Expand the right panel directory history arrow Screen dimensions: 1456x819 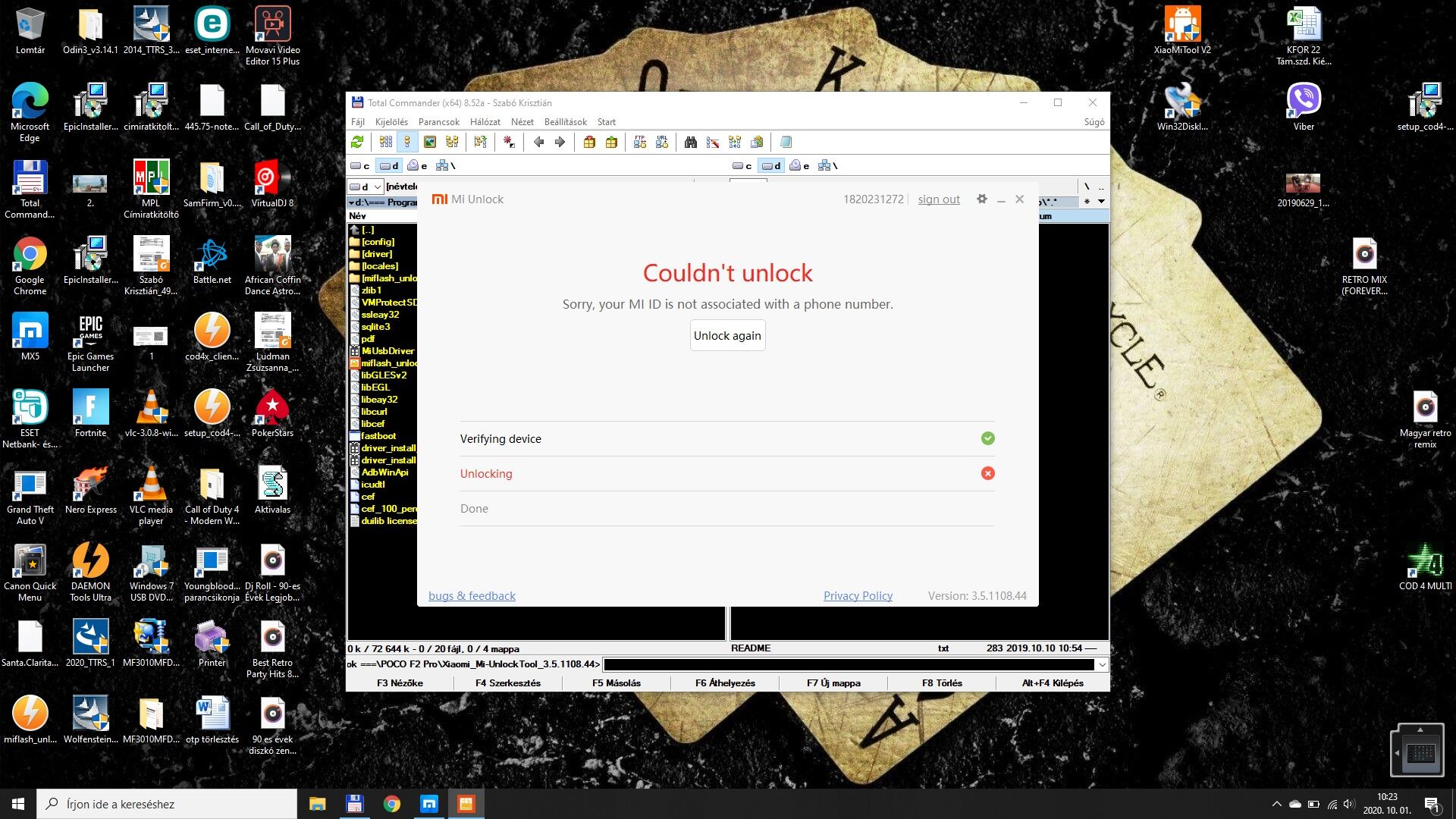(1101, 201)
